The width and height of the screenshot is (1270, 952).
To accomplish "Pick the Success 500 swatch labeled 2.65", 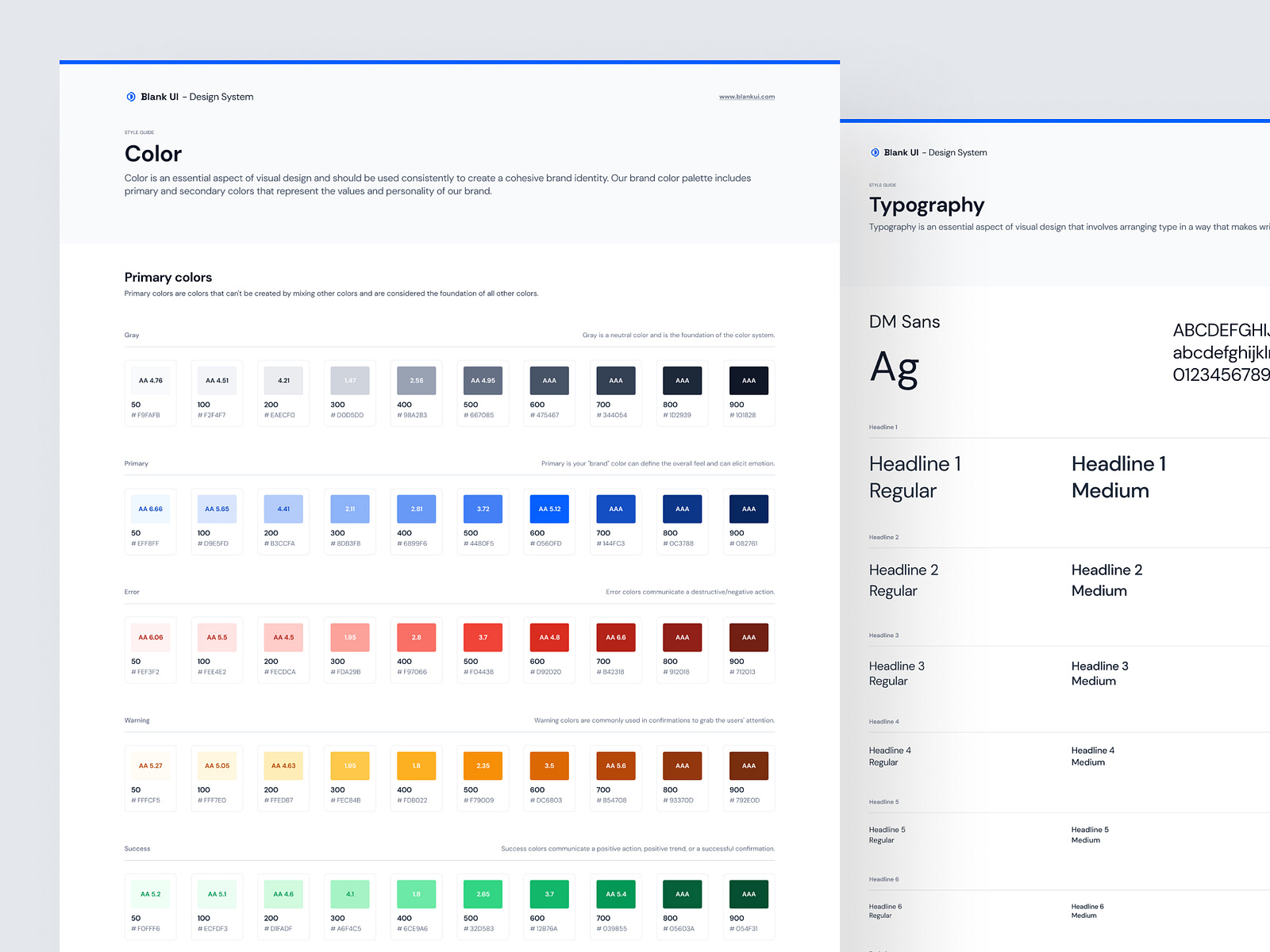I will click(x=483, y=895).
